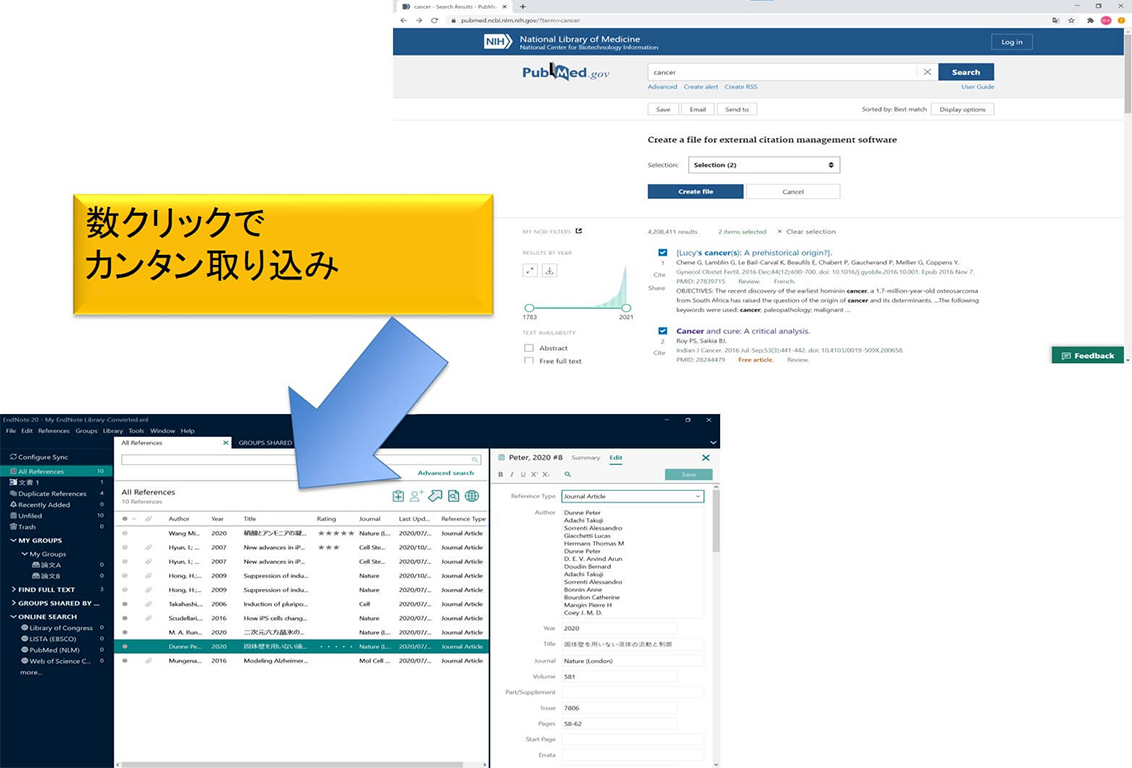Click the 2021 handle of results-by-year slider
The image size is (1132, 768).
pyautogui.click(x=626, y=307)
